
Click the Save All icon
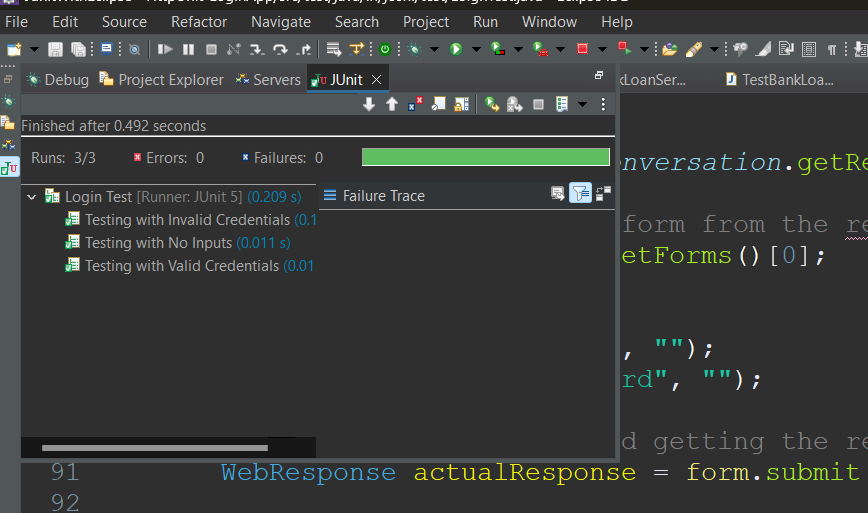coord(79,49)
